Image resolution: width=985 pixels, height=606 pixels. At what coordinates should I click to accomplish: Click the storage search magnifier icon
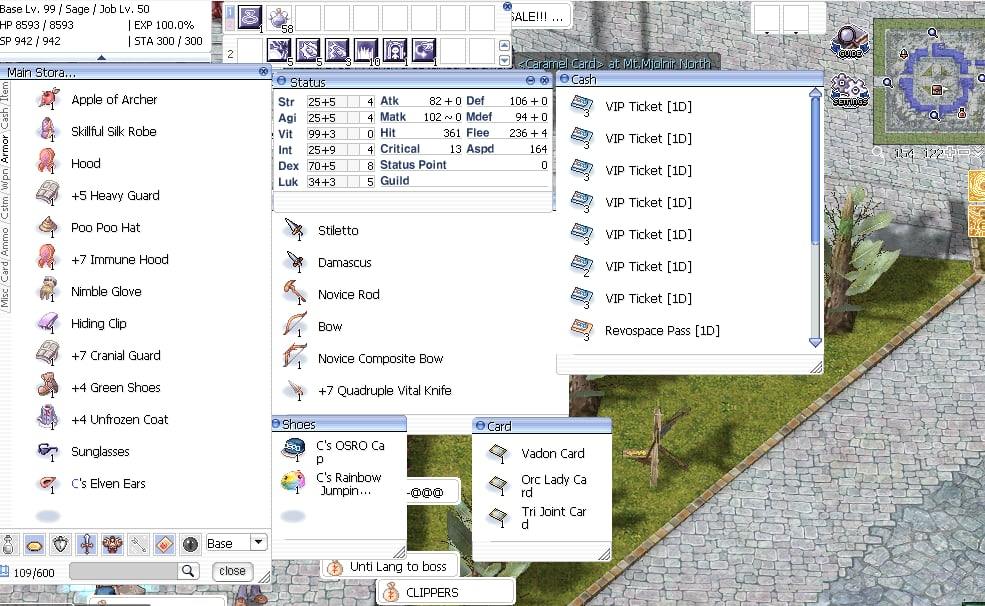187,571
